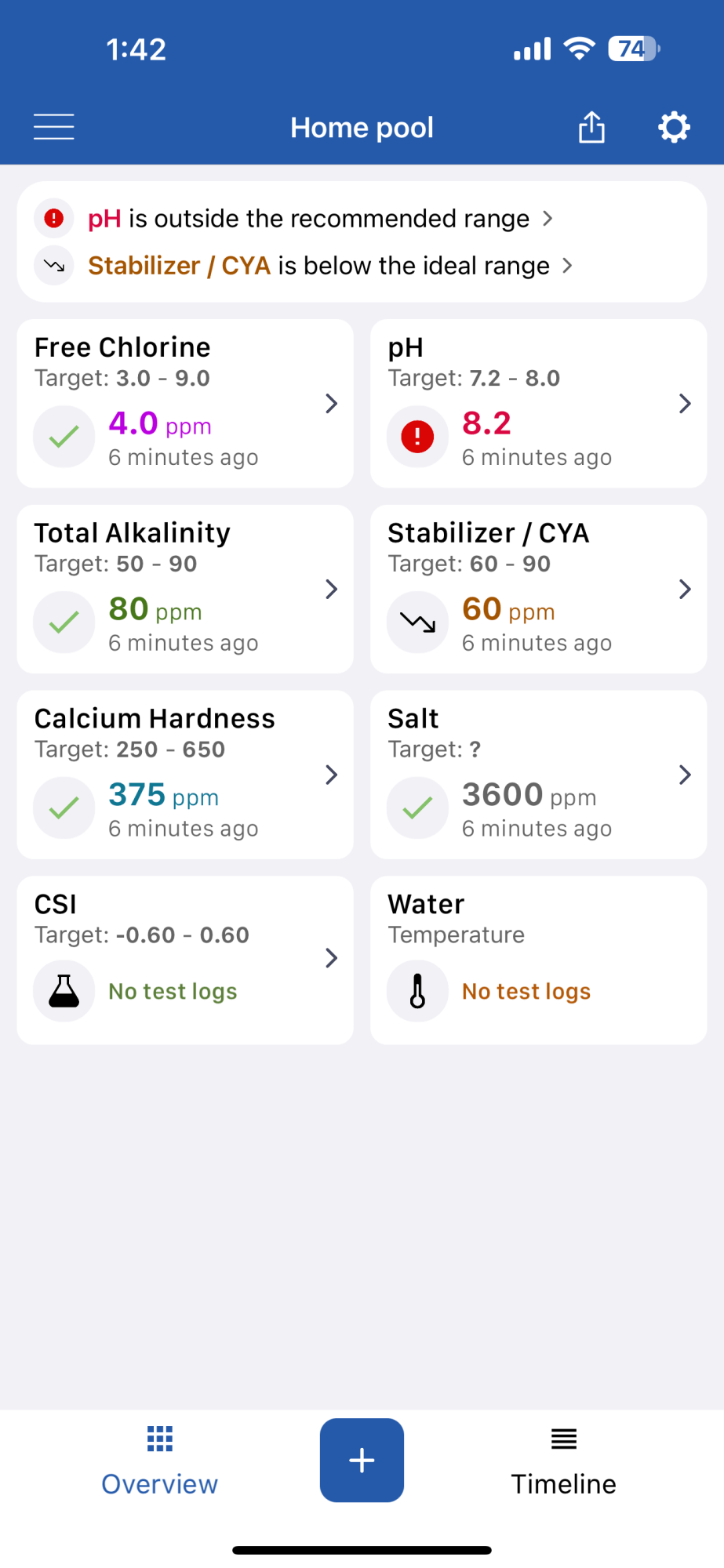
Task: Tap the share icon in header
Action: coord(591,127)
